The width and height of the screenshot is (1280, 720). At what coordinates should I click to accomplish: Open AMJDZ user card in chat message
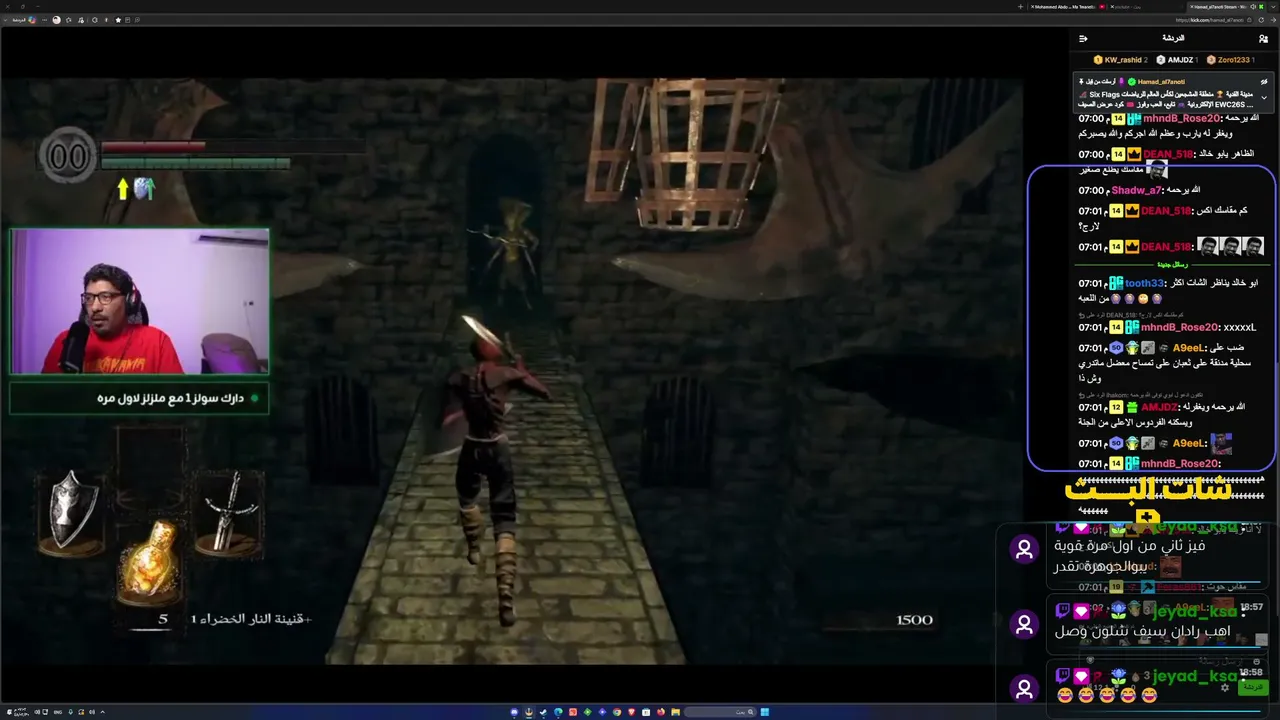point(1160,408)
